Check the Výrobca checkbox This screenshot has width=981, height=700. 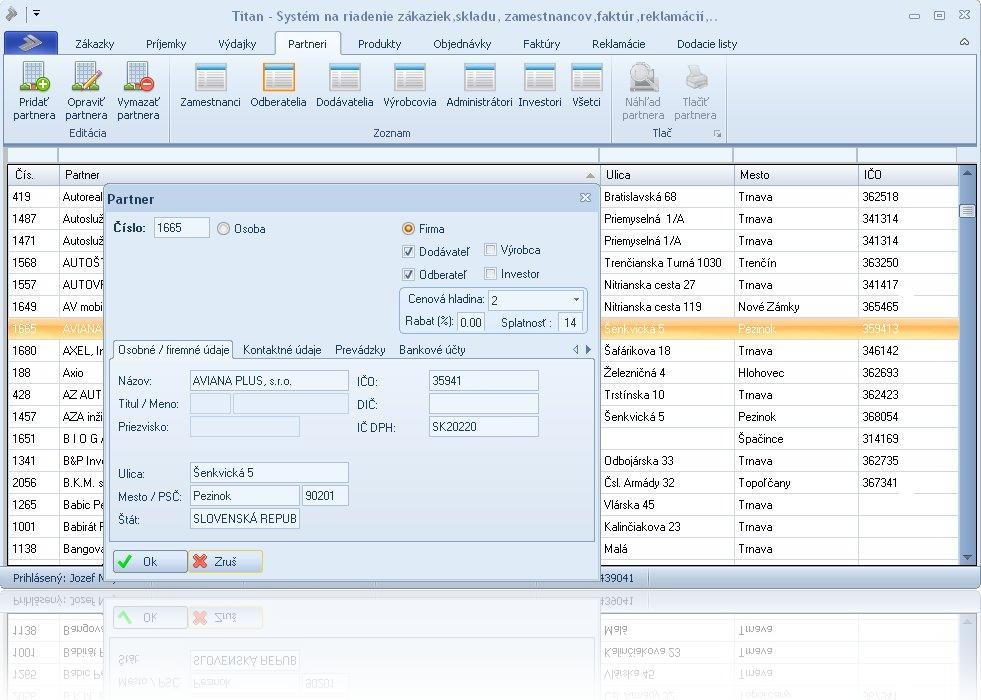tap(490, 250)
